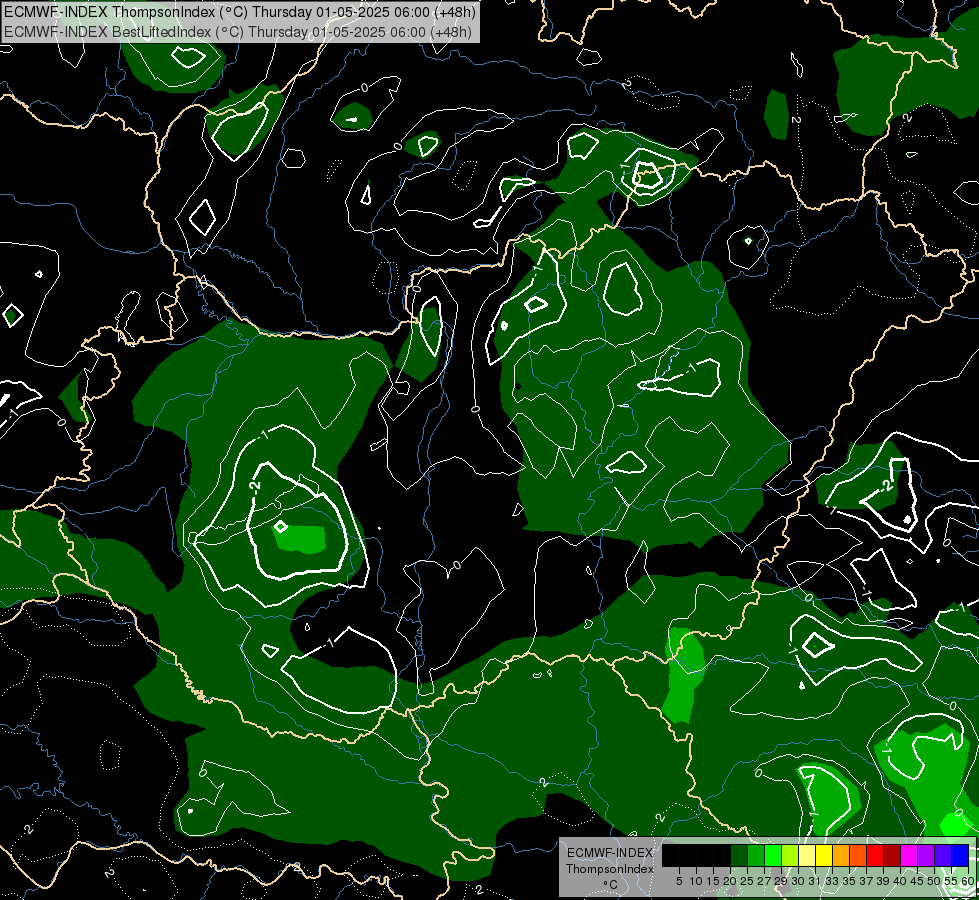Image resolution: width=979 pixels, height=900 pixels.
Task: Pick the orange-red 35–37 legend swatch
Action: [x=858, y=855]
